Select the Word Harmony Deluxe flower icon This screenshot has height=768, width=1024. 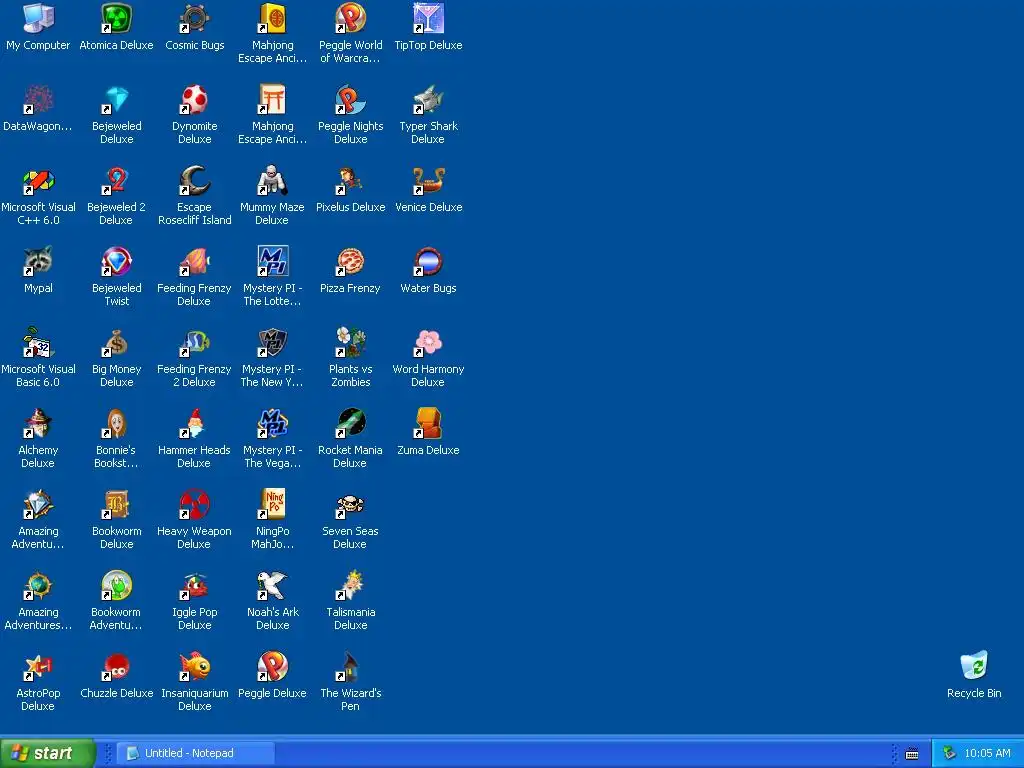[x=428, y=342]
